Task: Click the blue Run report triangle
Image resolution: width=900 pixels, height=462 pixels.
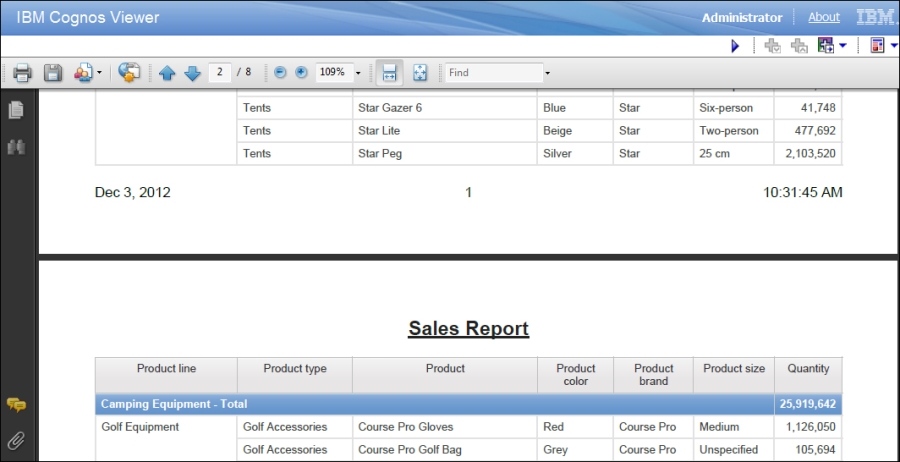Action: (735, 46)
